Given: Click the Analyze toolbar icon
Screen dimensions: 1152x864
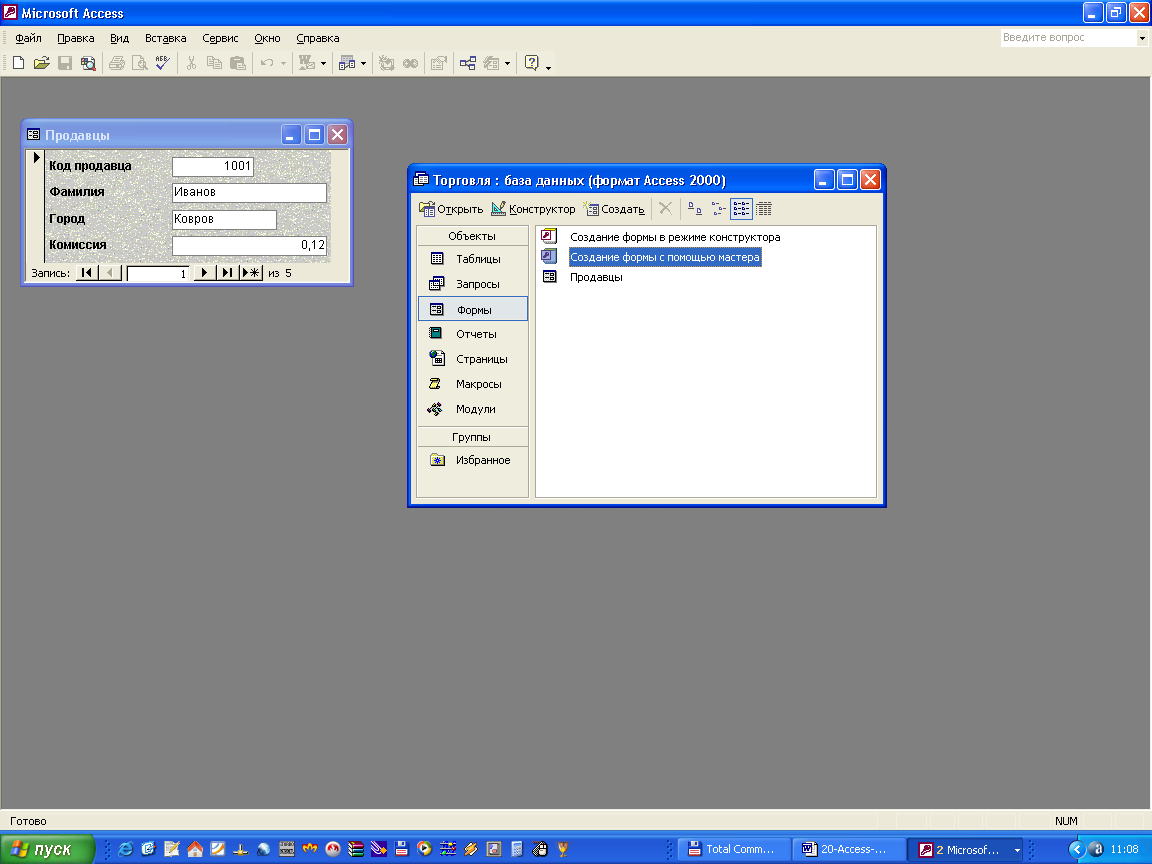Looking at the screenshot, I should 347,63.
